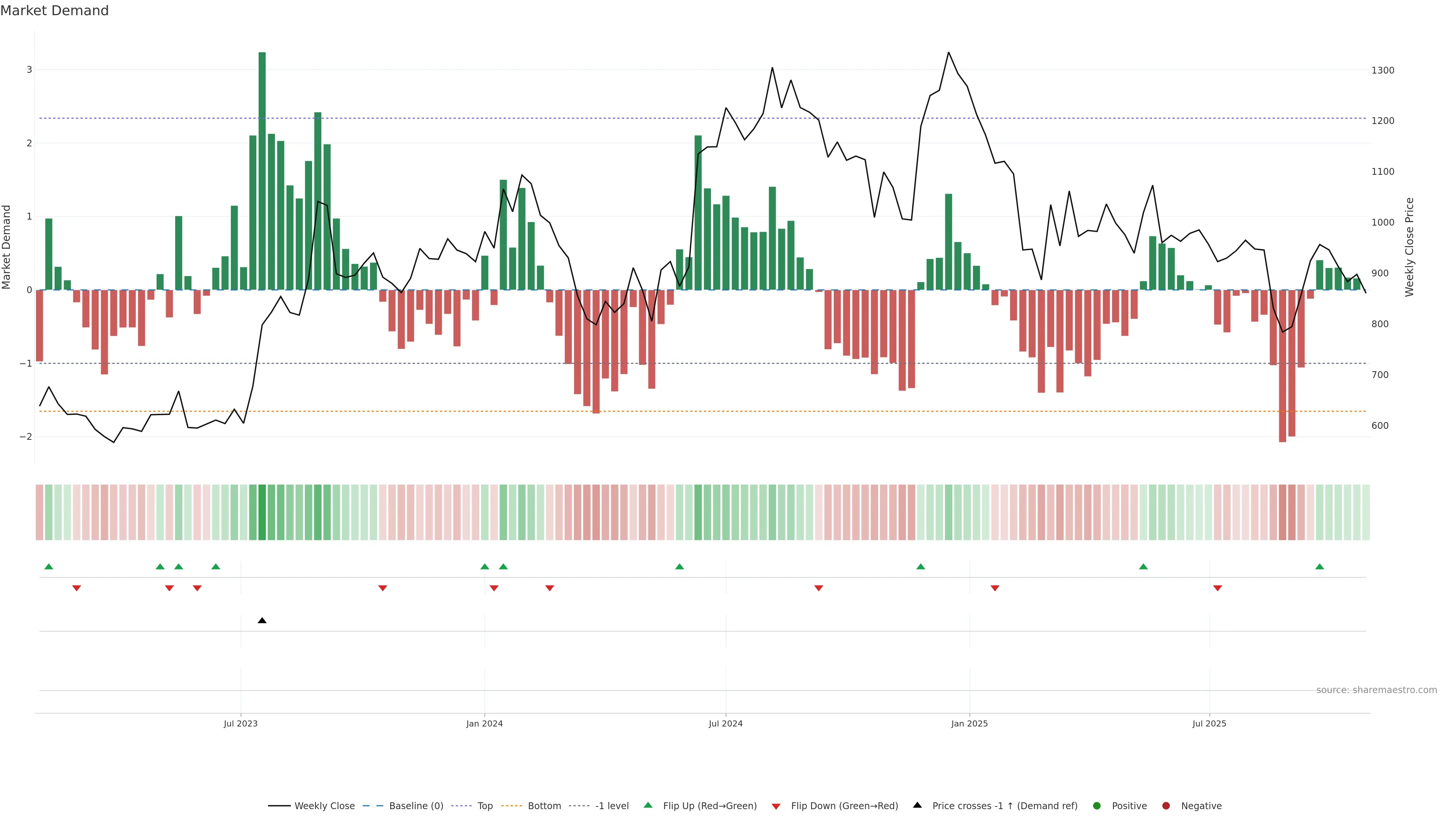Image resolution: width=1456 pixels, height=819 pixels.
Task: Click the Jan 2024 x-axis label
Action: [x=485, y=723]
